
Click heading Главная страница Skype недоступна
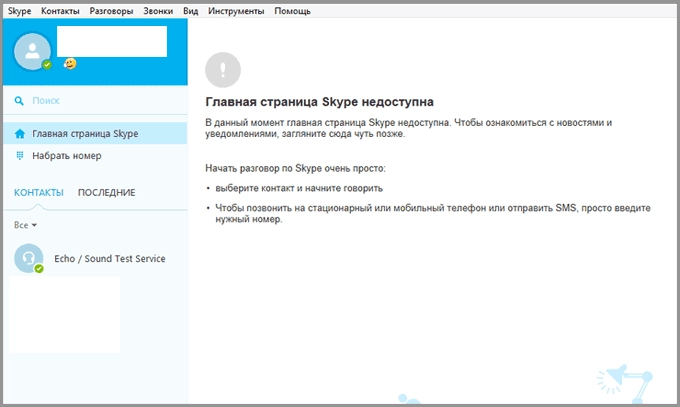coord(319,102)
